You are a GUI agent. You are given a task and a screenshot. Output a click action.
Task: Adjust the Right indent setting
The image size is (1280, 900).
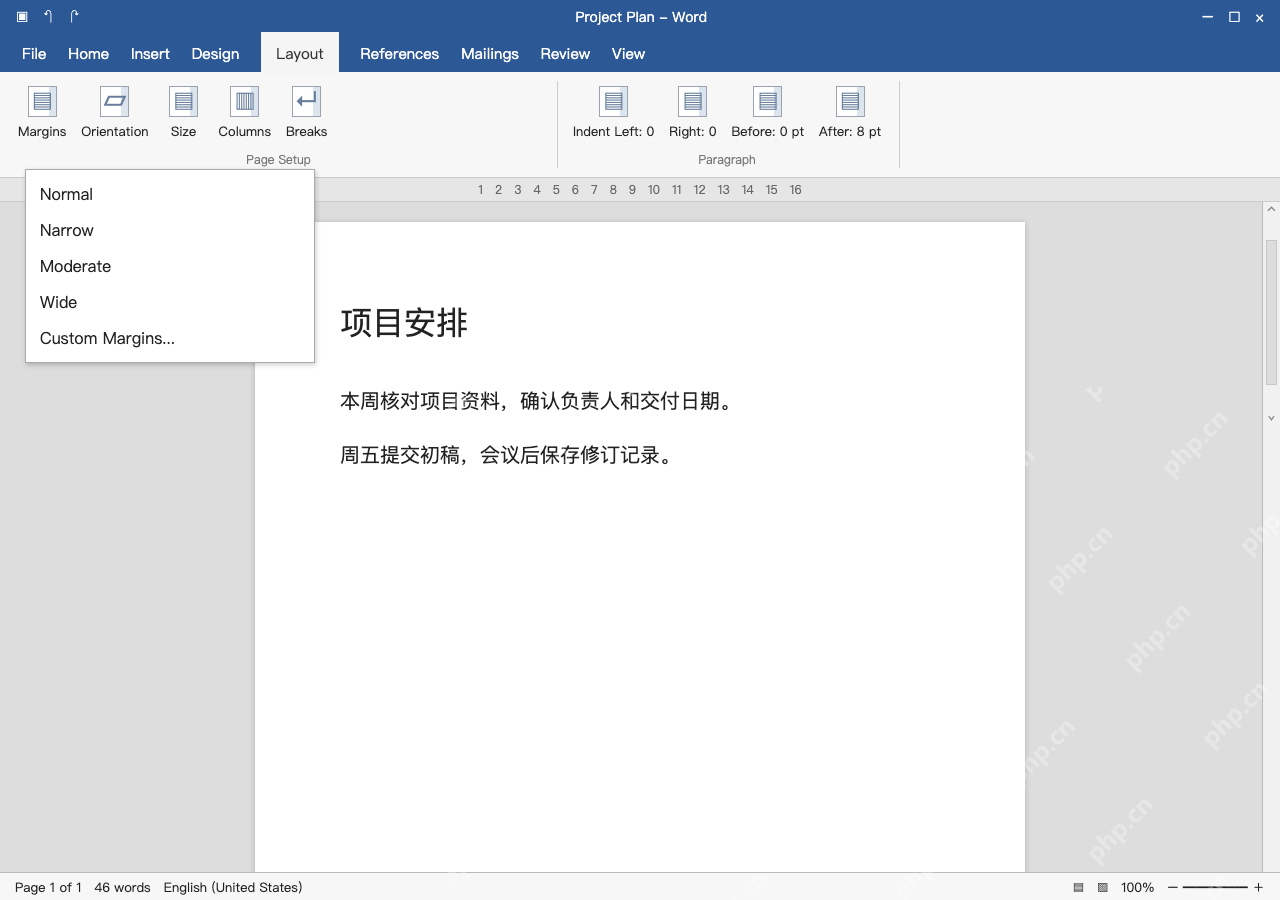(x=693, y=112)
